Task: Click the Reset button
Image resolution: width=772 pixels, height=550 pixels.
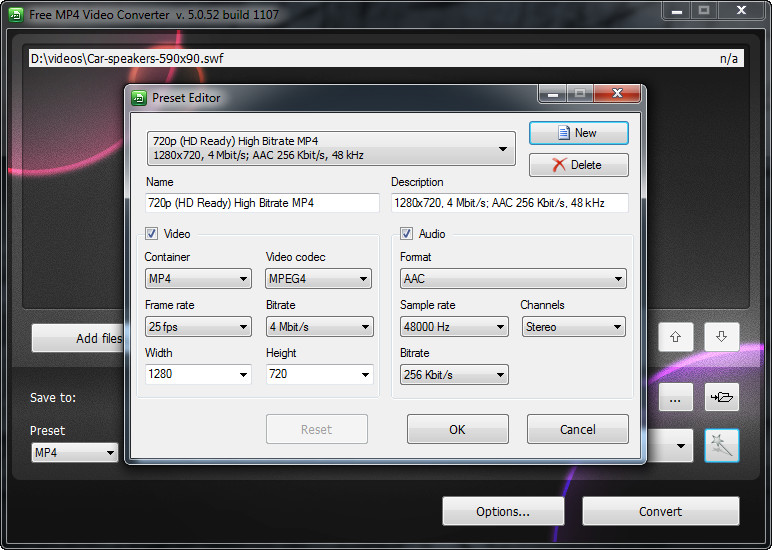Action: [x=317, y=429]
